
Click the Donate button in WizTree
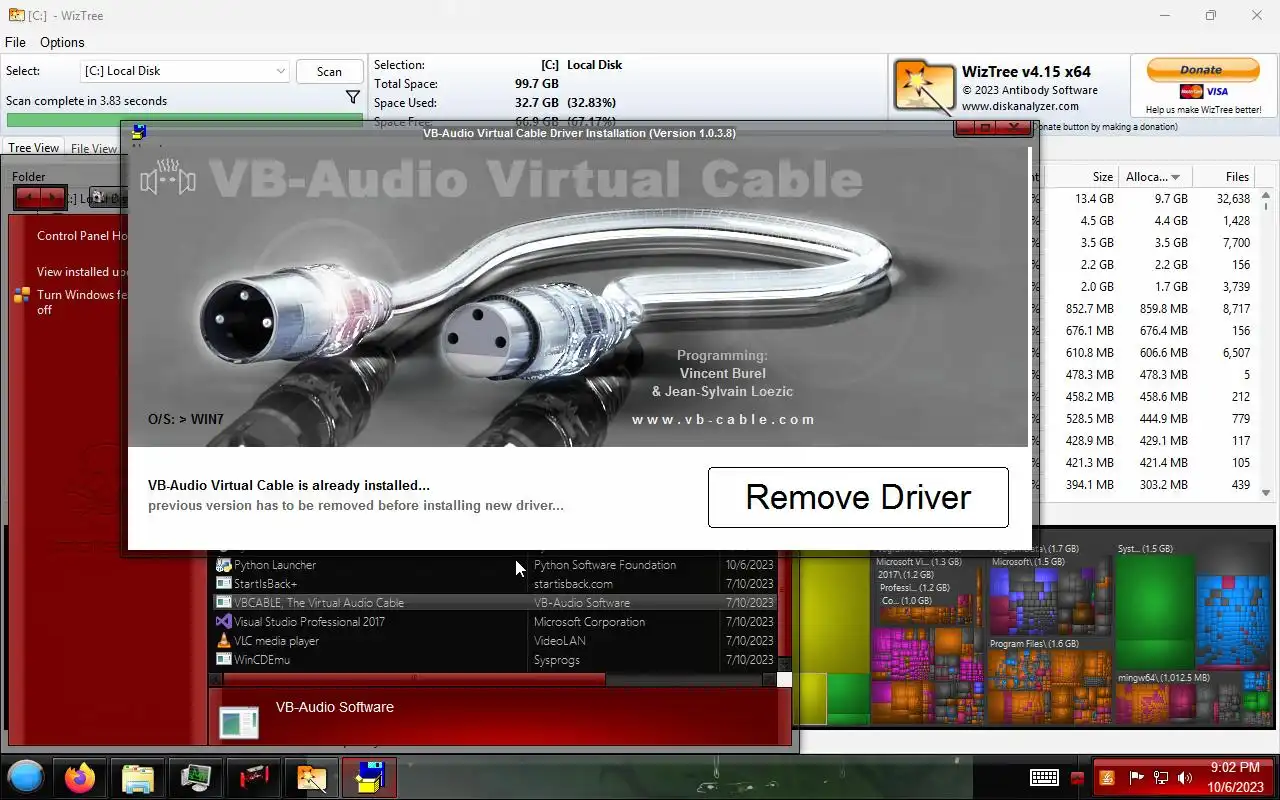point(1203,70)
